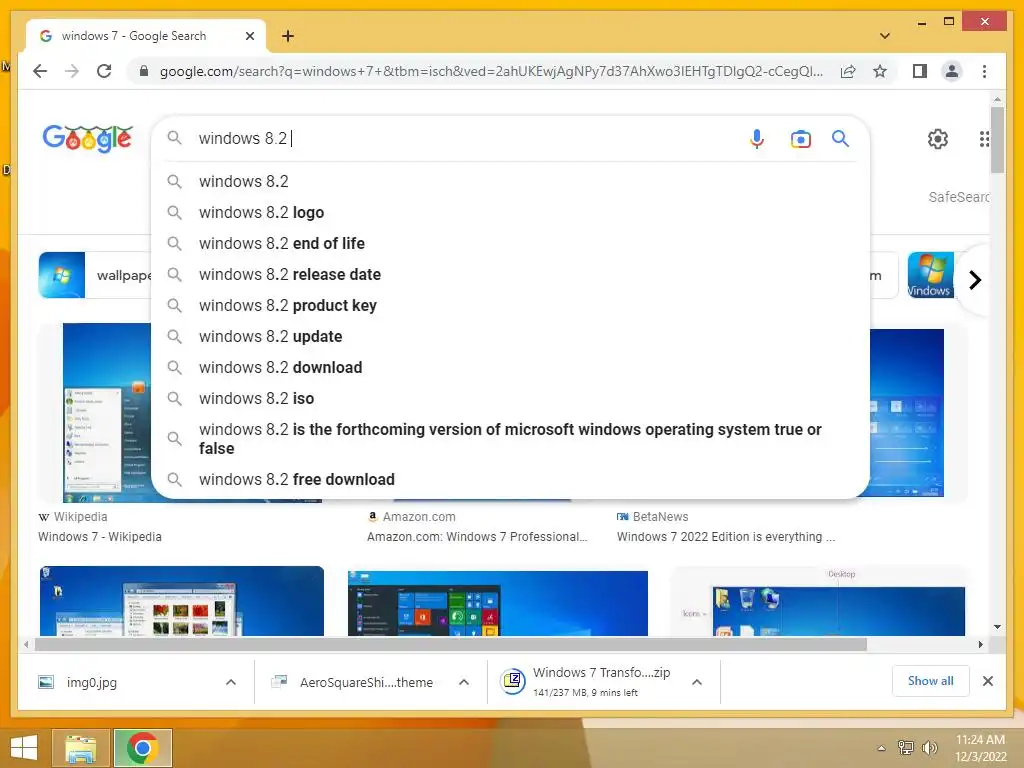The width and height of the screenshot is (1024, 768).
Task: Select suggestion 'windows 8.2 end of life'
Action: pos(510,244)
